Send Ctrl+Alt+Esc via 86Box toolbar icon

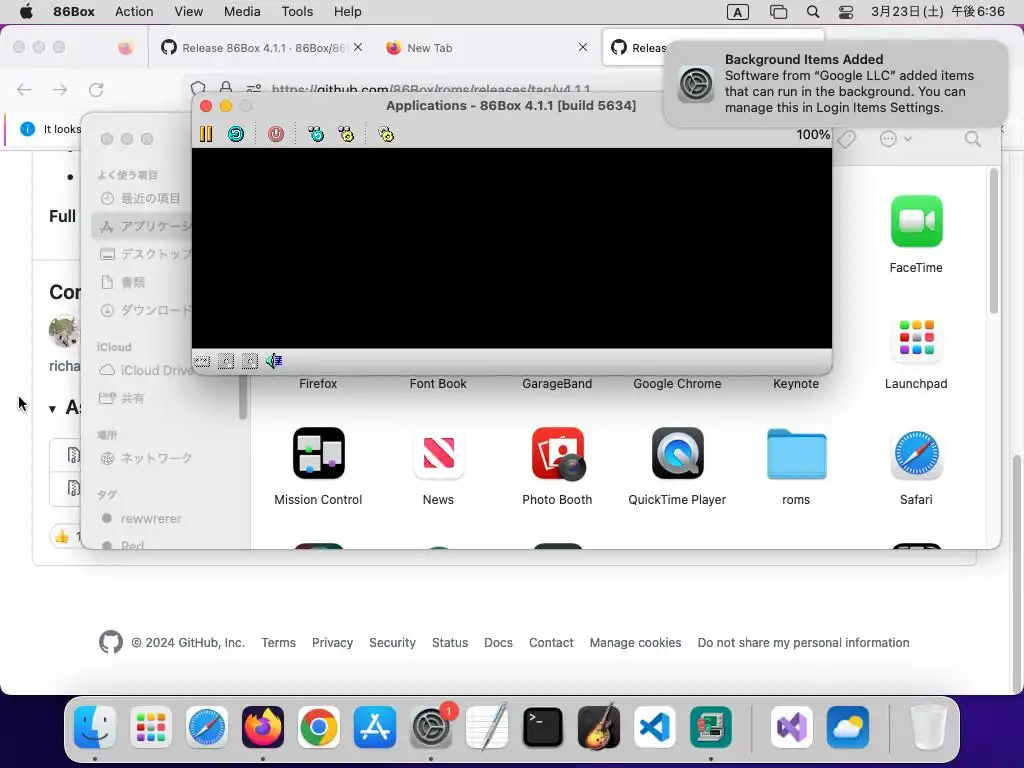(x=346, y=134)
